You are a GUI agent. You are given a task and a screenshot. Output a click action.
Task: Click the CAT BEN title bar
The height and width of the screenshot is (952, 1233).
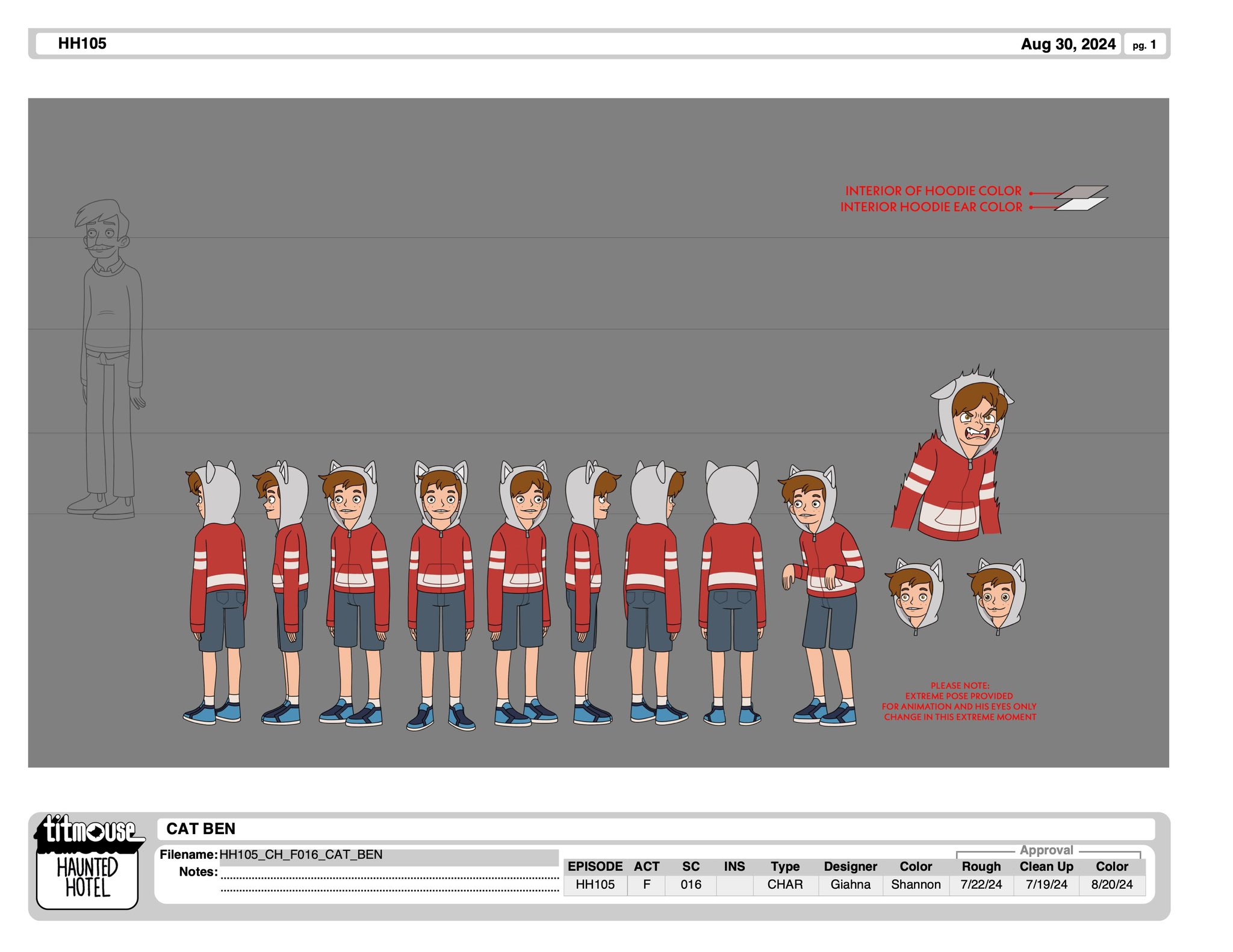coord(656,829)
